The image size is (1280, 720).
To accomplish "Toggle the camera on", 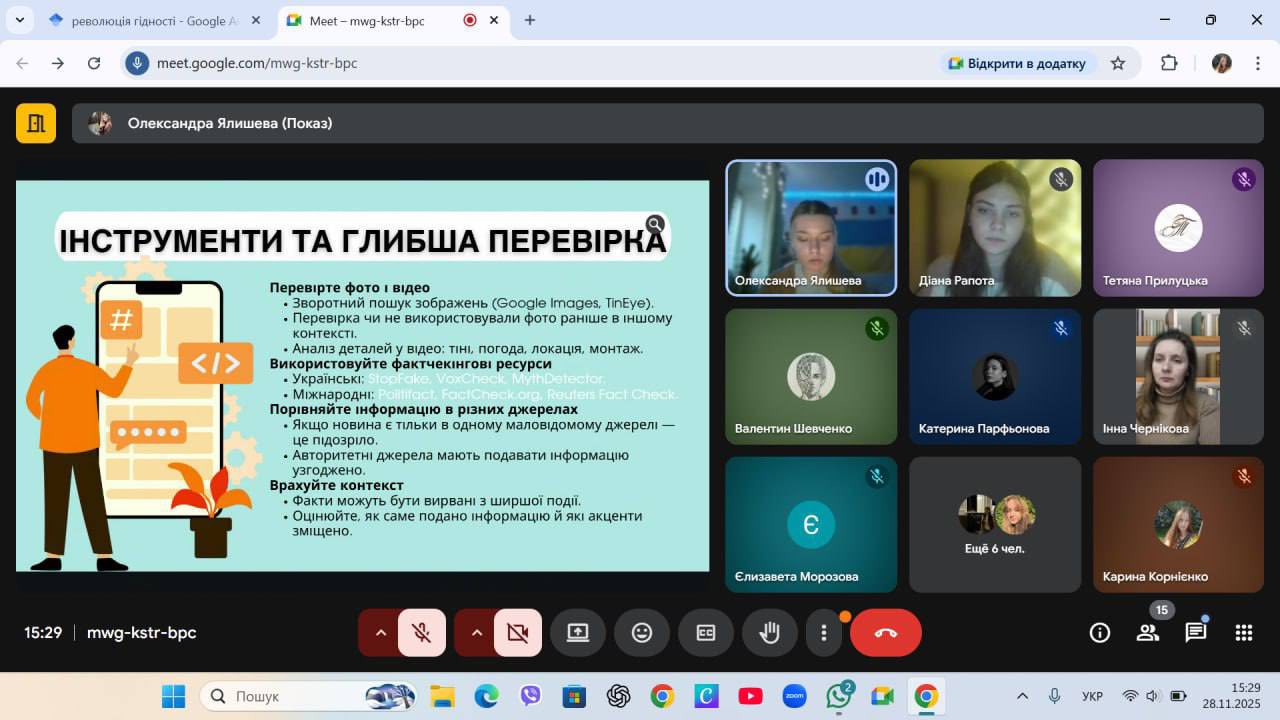I will 517,633.
